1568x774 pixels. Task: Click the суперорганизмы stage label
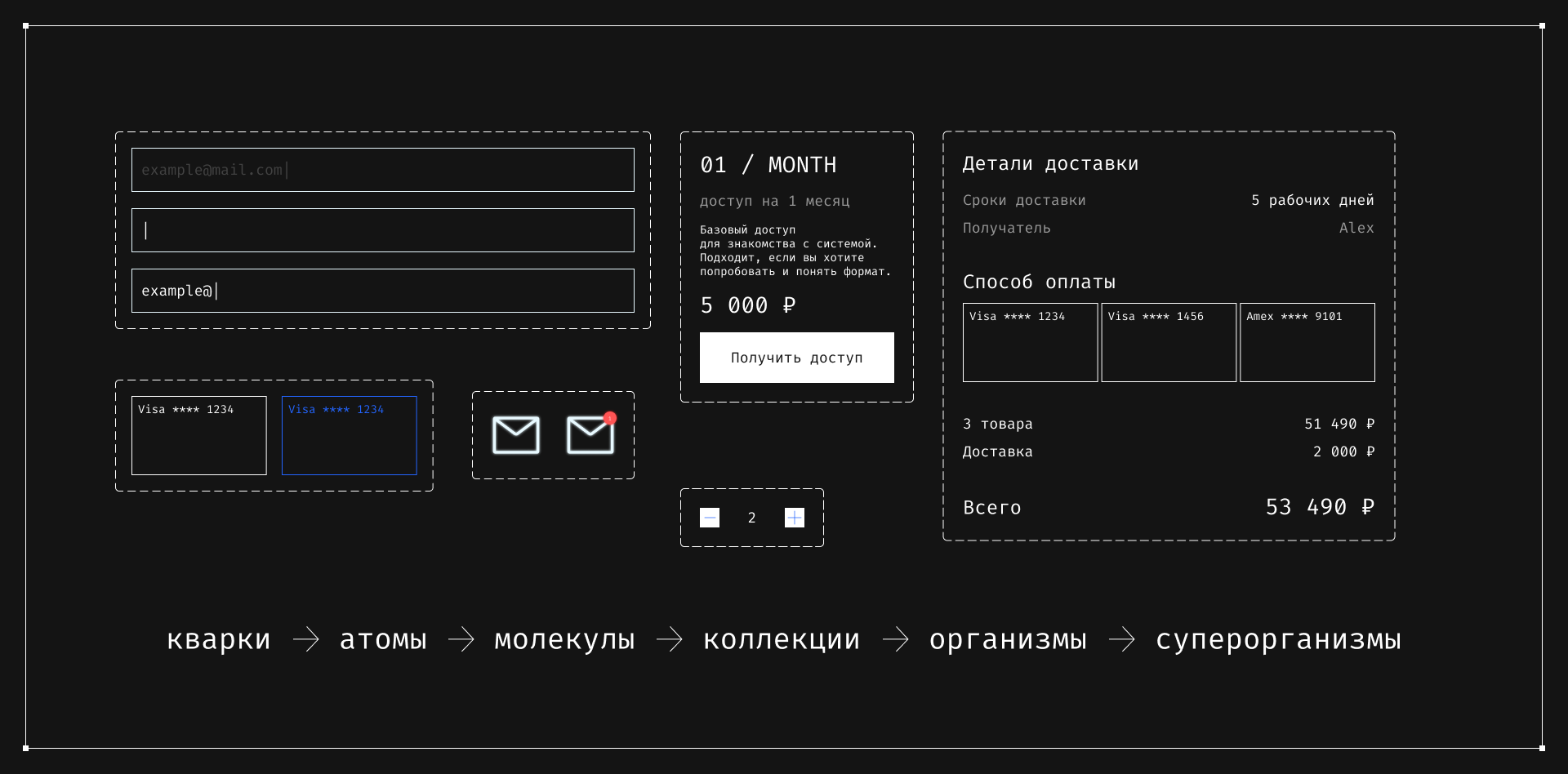click(x=1278, y=640)
